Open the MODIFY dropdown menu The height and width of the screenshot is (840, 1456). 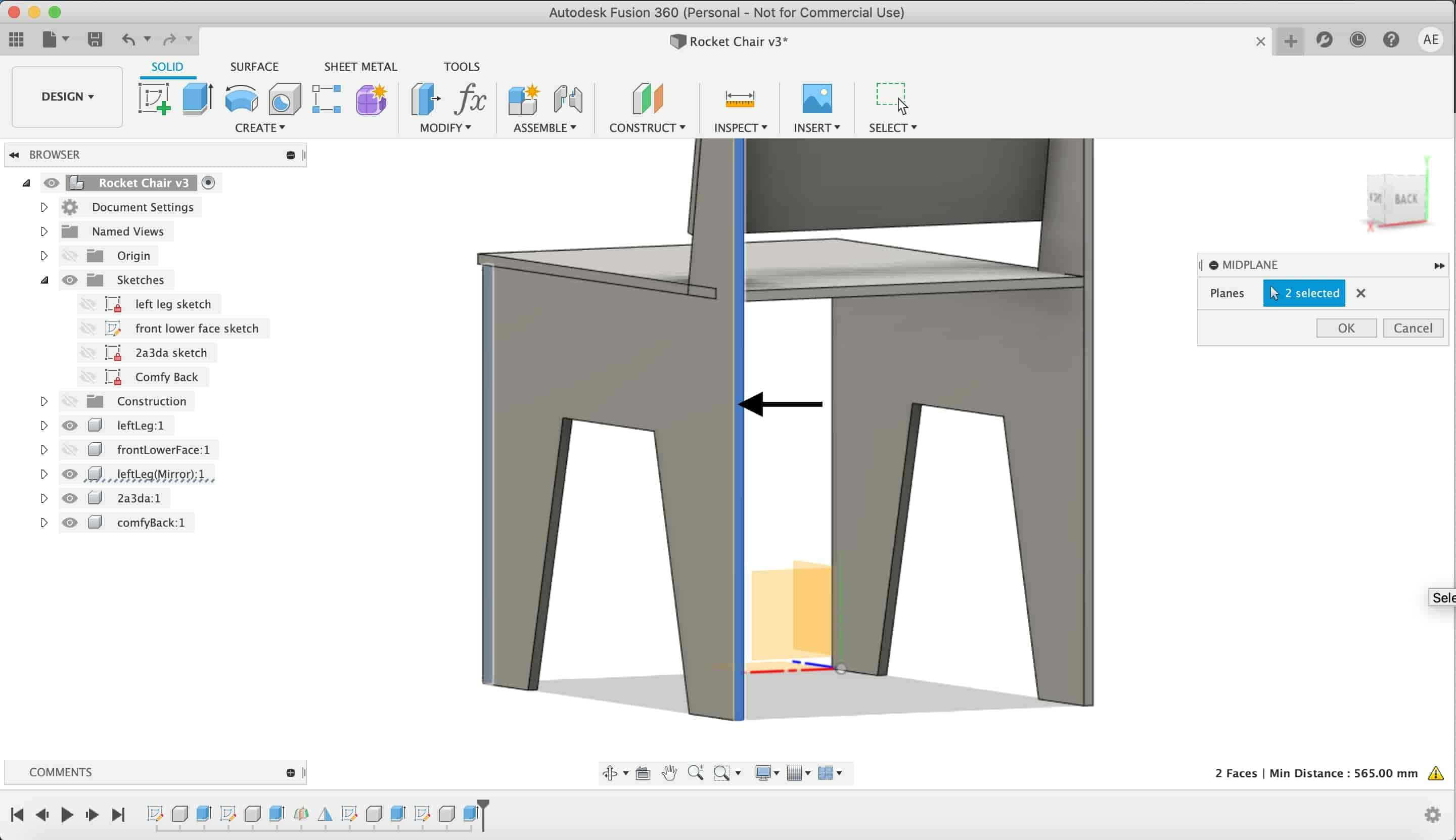tap(445, 127)
